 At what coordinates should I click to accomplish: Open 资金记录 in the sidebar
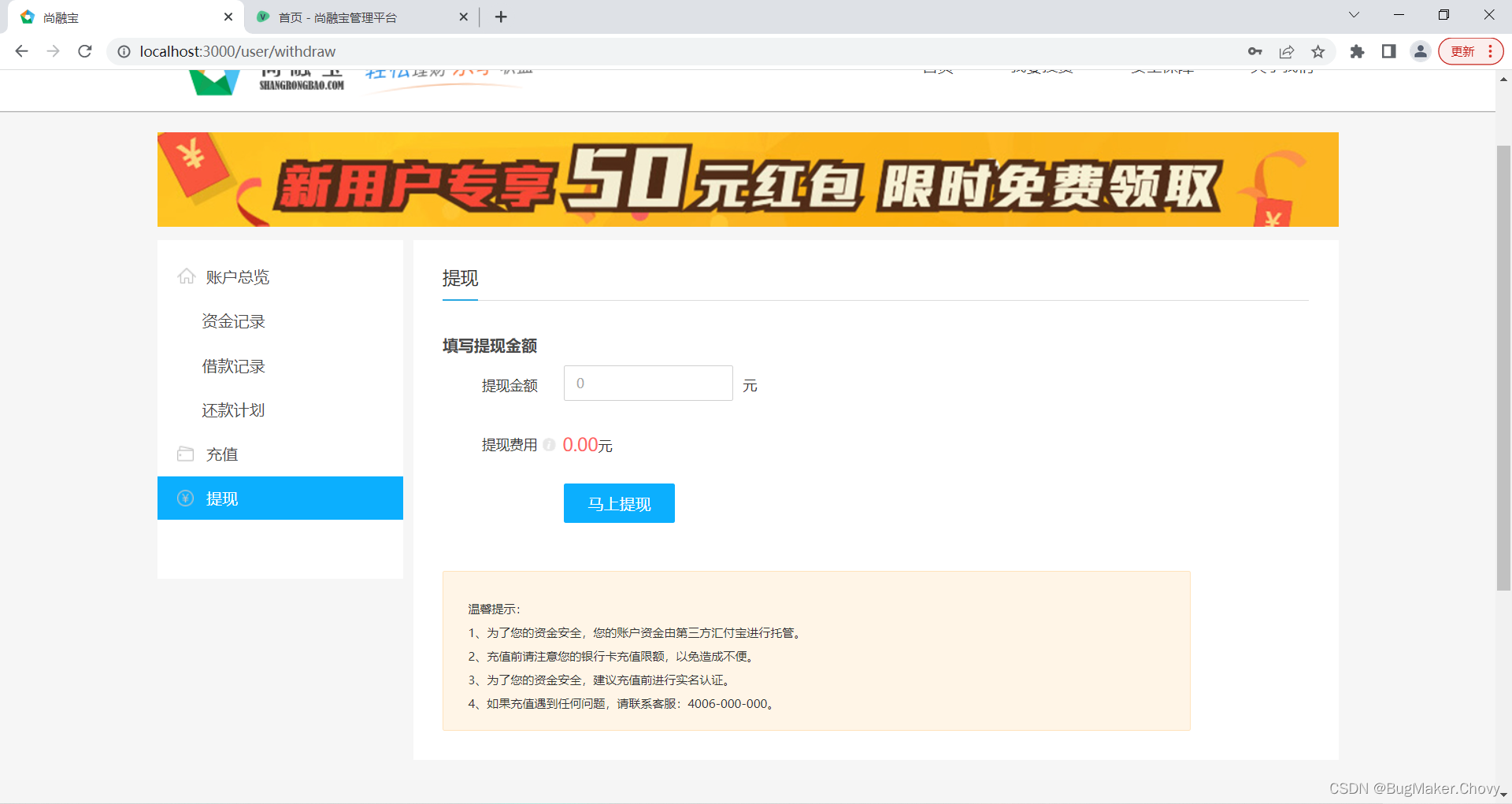click(x=233, y=321)
